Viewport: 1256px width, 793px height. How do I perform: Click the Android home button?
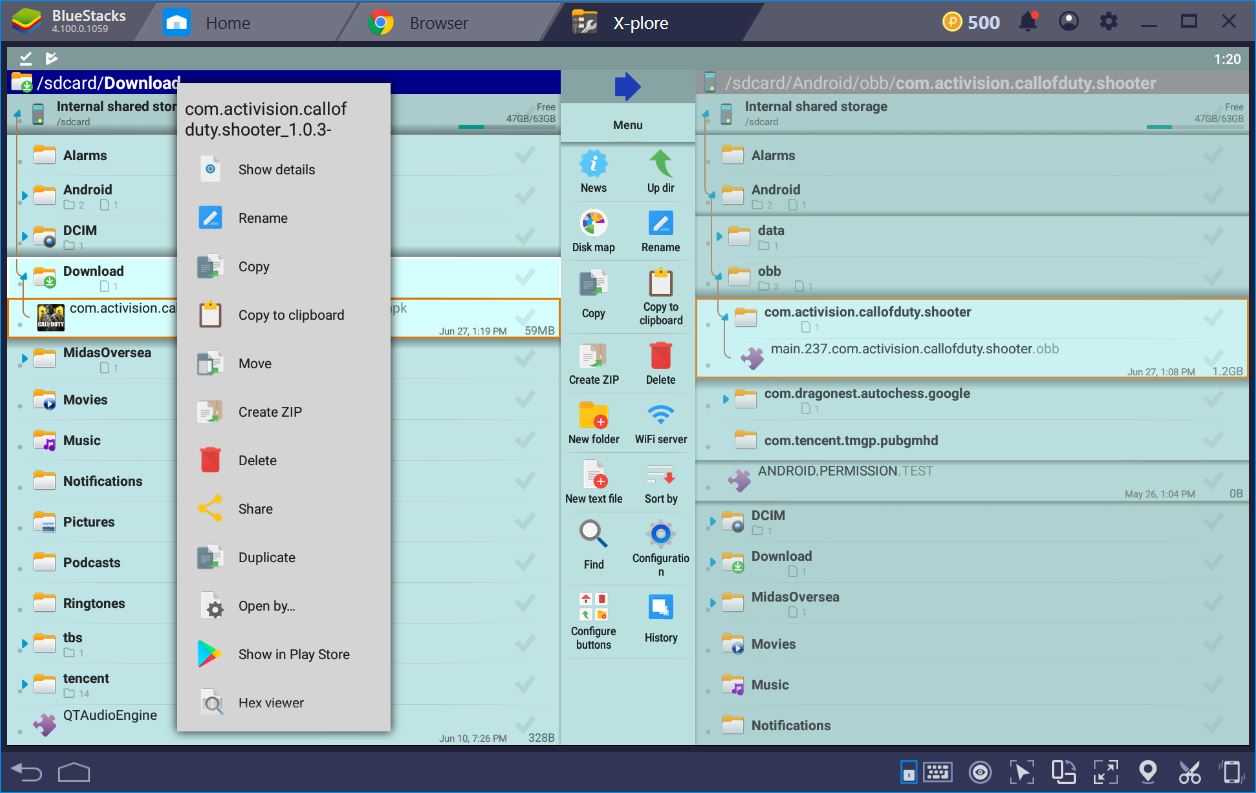coord(74,772)
